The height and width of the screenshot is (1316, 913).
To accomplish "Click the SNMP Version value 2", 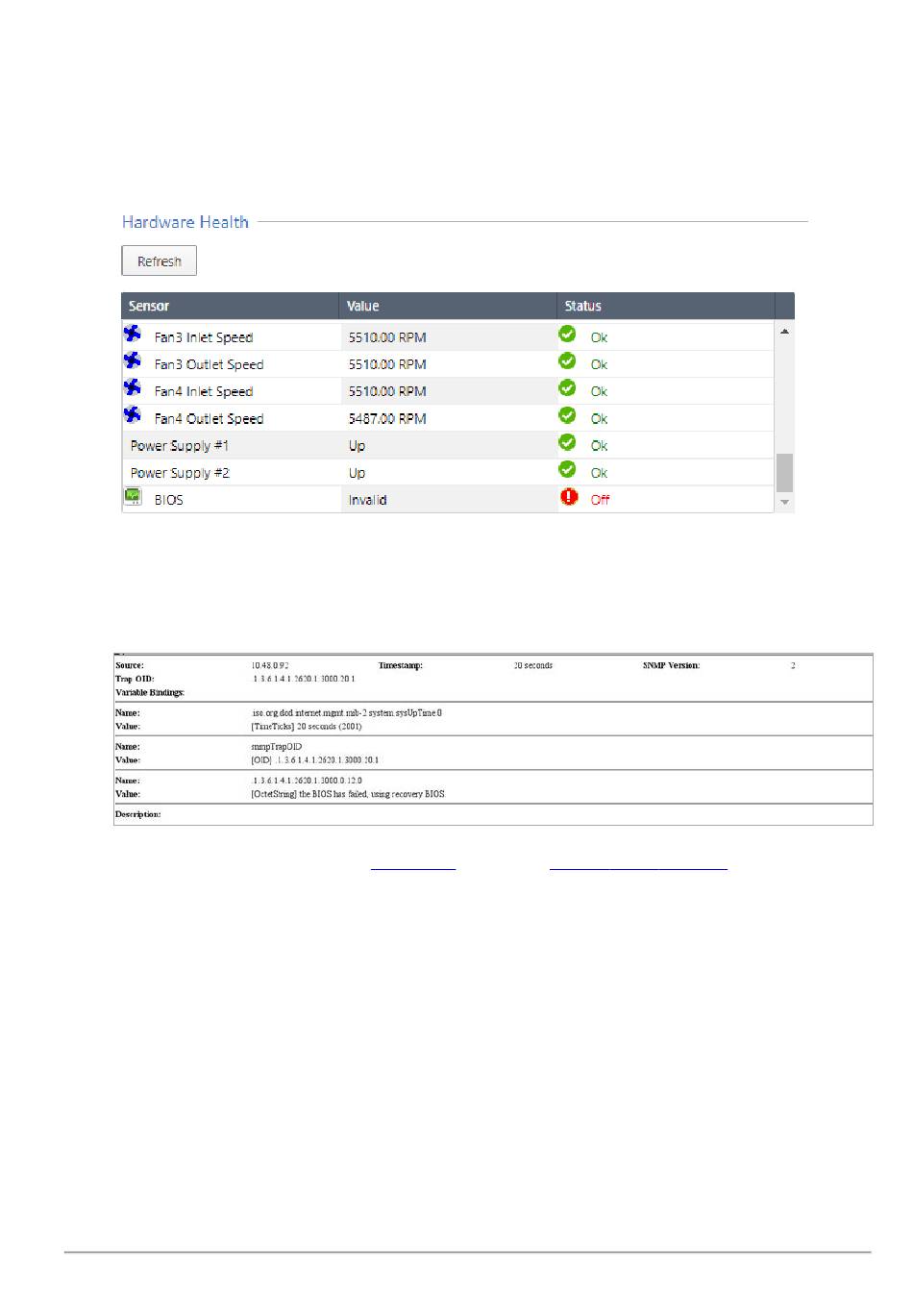I will 793,665.
